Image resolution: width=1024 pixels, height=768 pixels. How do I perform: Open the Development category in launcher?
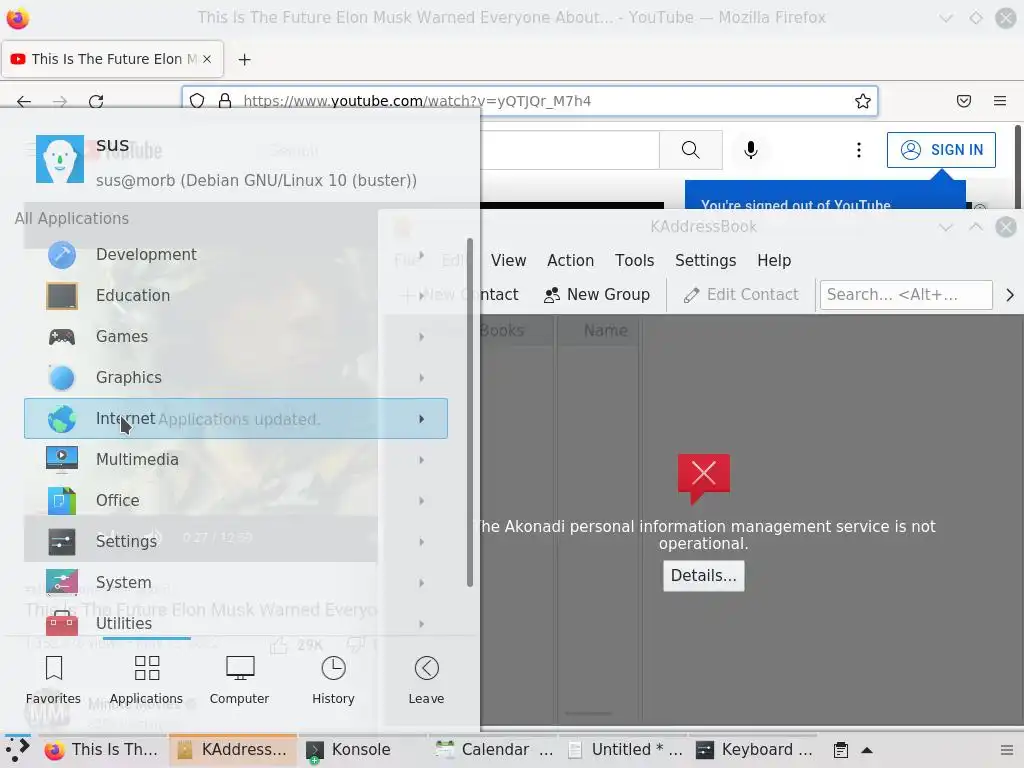coord(235,255)
